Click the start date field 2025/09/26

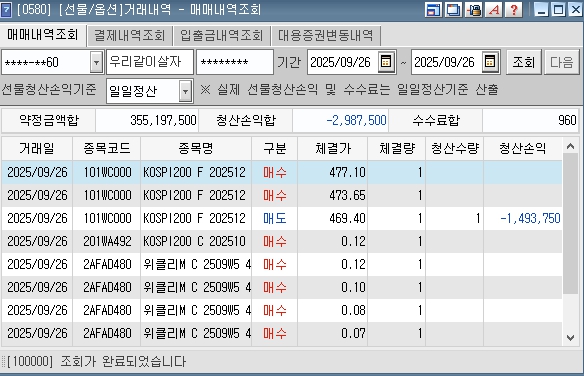click(x=342, y=62)
